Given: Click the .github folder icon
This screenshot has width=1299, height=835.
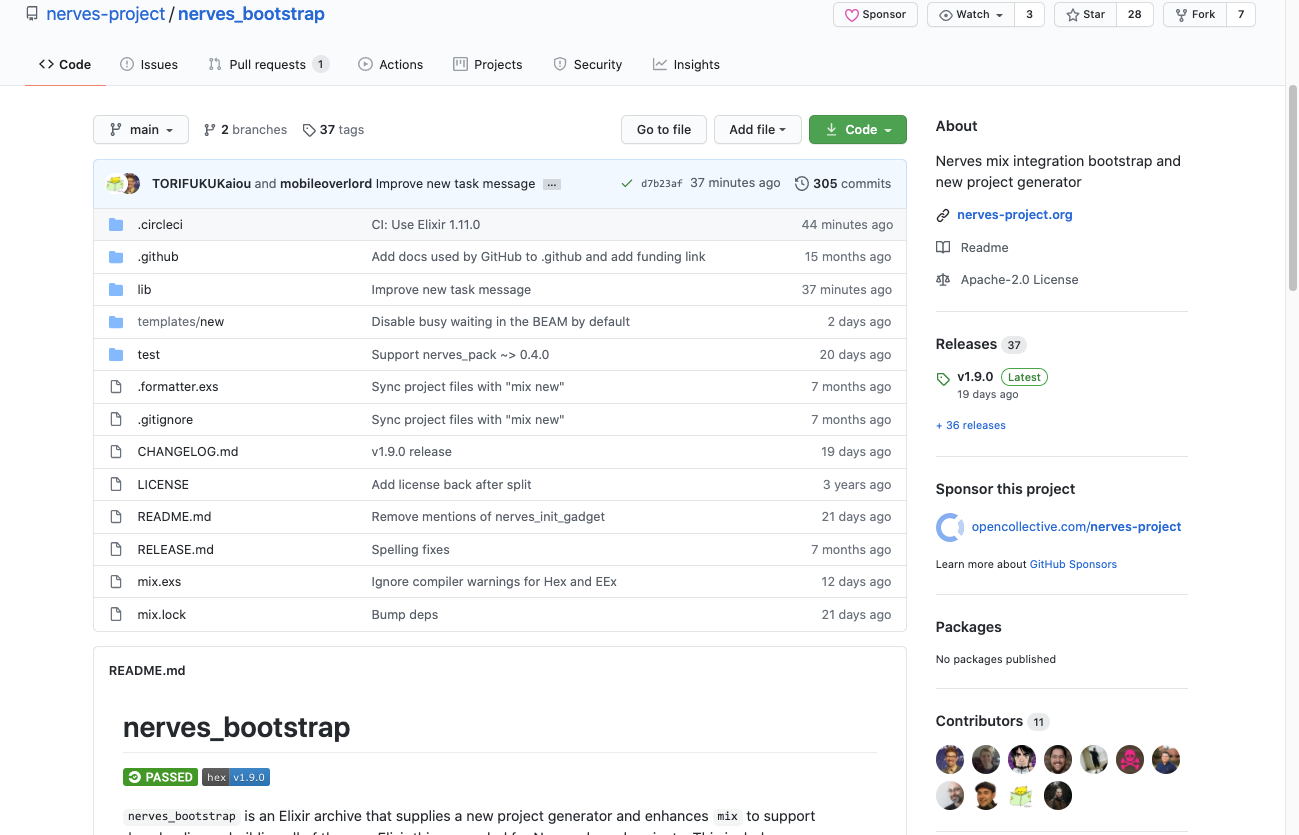Looking at the screenshot, I should pos(116,257).
